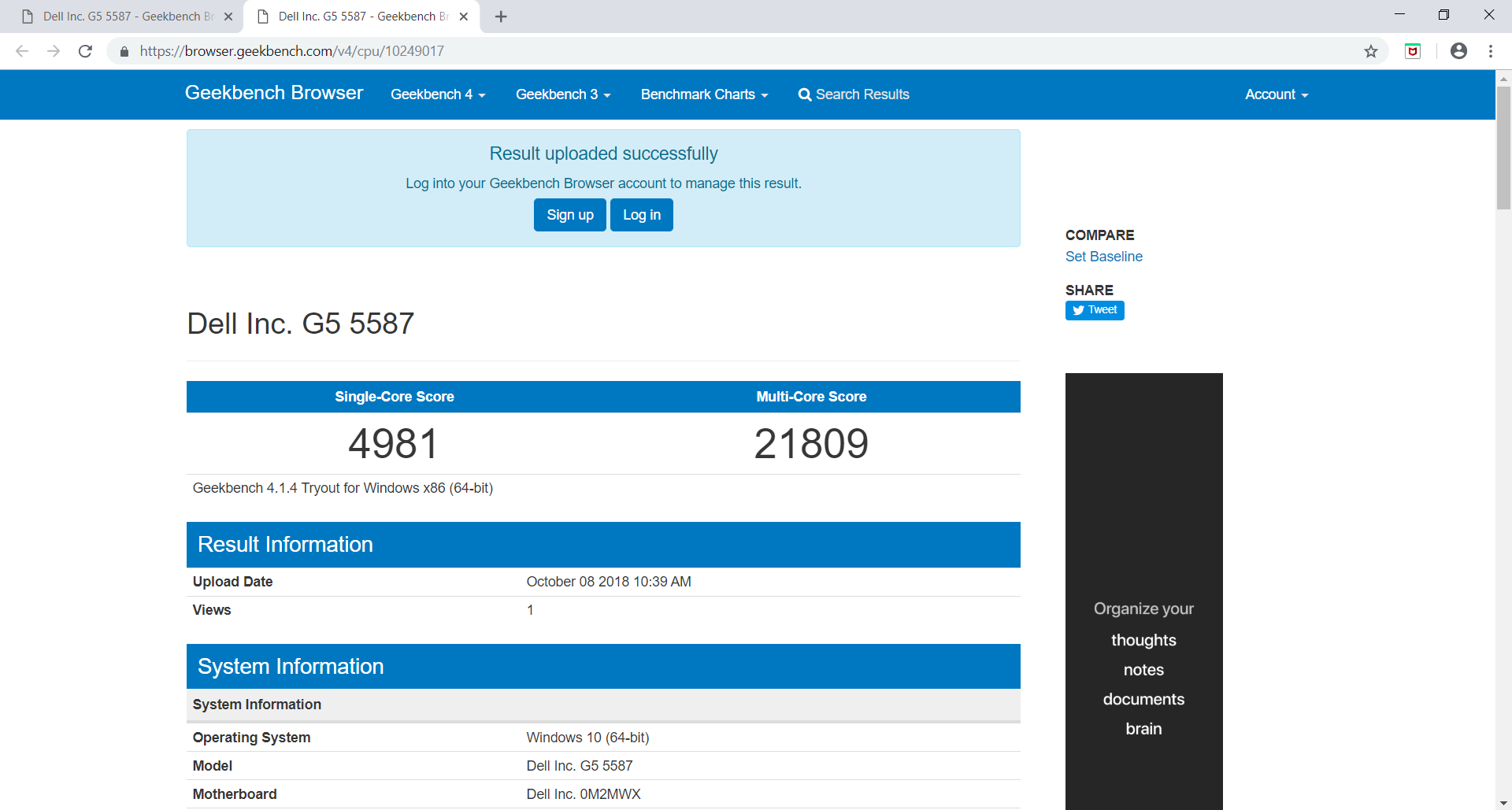Click the Log in button
The width and height of the screenshot is (1512, 810).
[642, 215]
